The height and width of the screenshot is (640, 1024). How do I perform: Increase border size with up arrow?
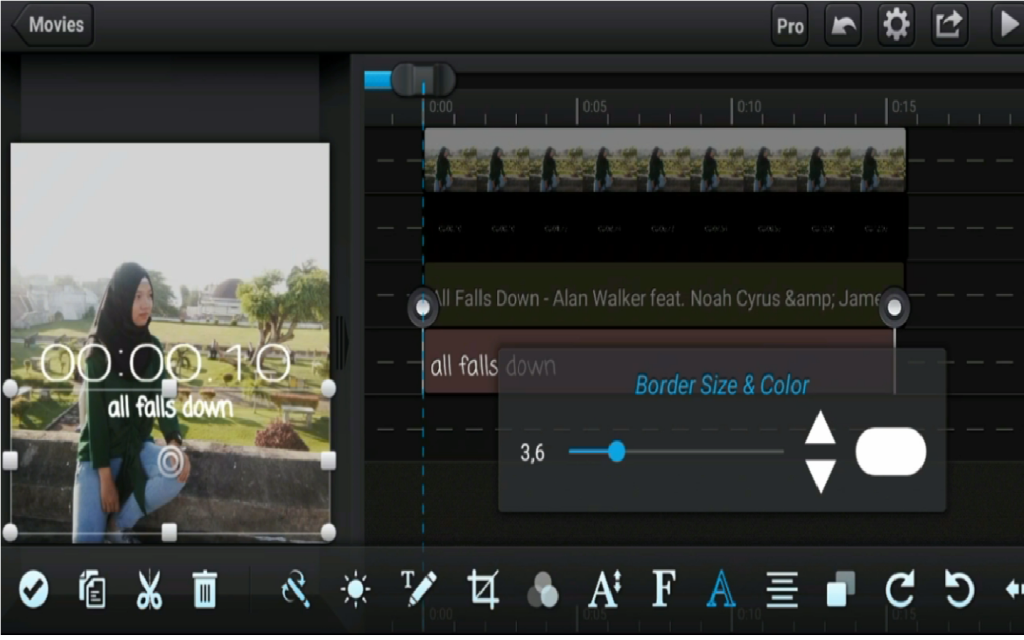click(x=820, y=428)
